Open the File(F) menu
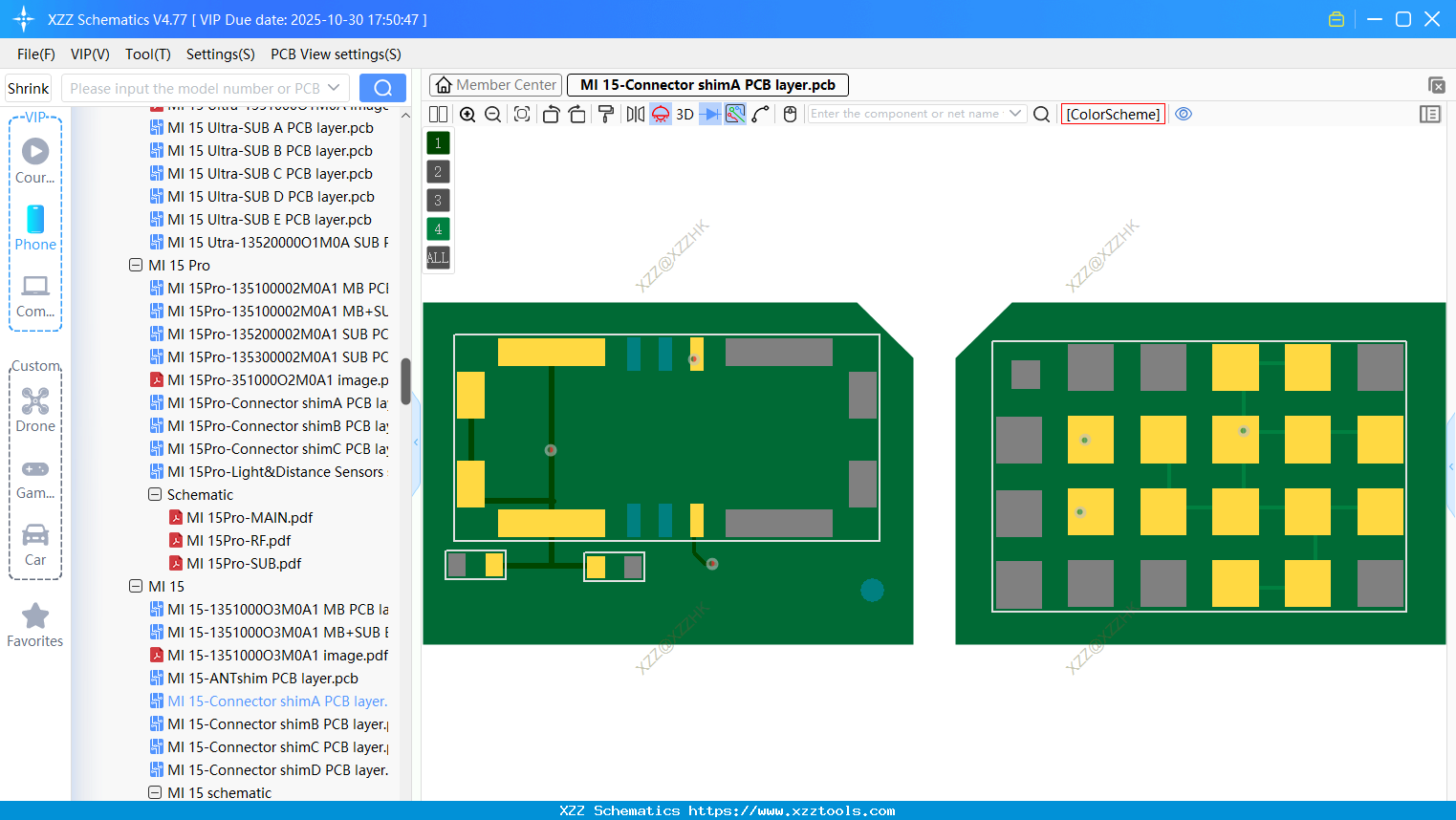This screenshot has width=1456, height=820. click(36, 54)
